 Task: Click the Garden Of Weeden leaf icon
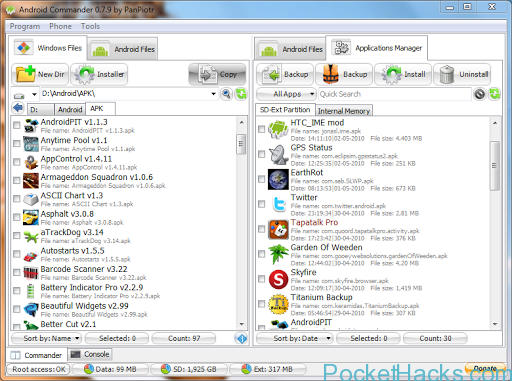point(278,254)
